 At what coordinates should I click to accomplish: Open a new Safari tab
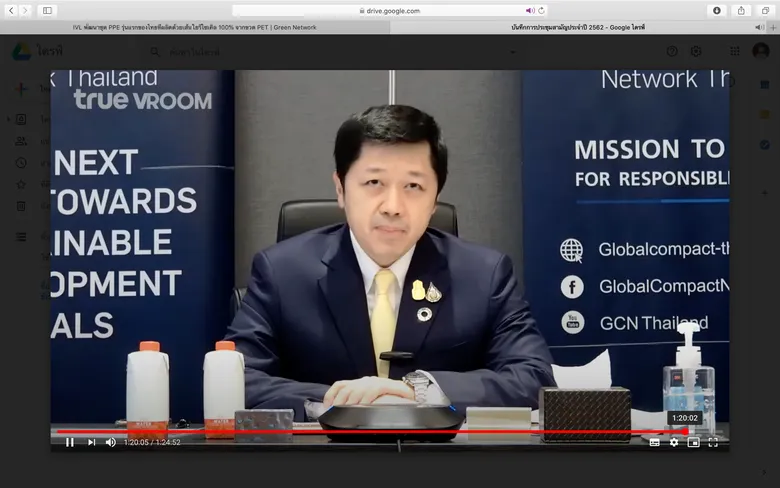[x=774, y=27]
